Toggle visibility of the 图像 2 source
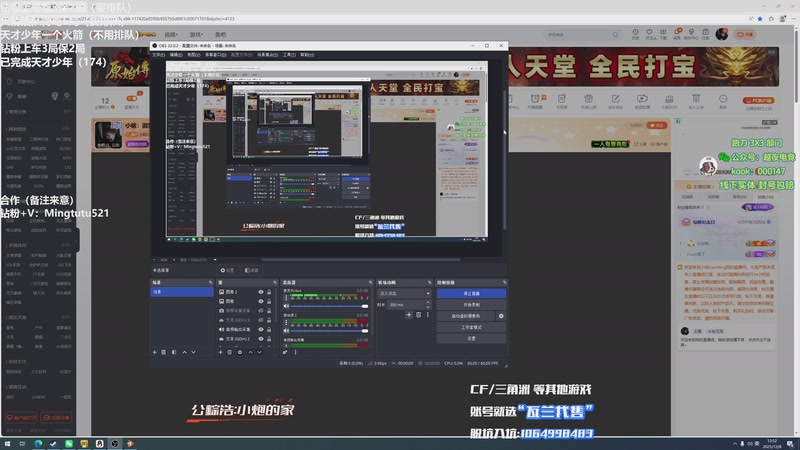Screen dimensions: 800x450 261,292
